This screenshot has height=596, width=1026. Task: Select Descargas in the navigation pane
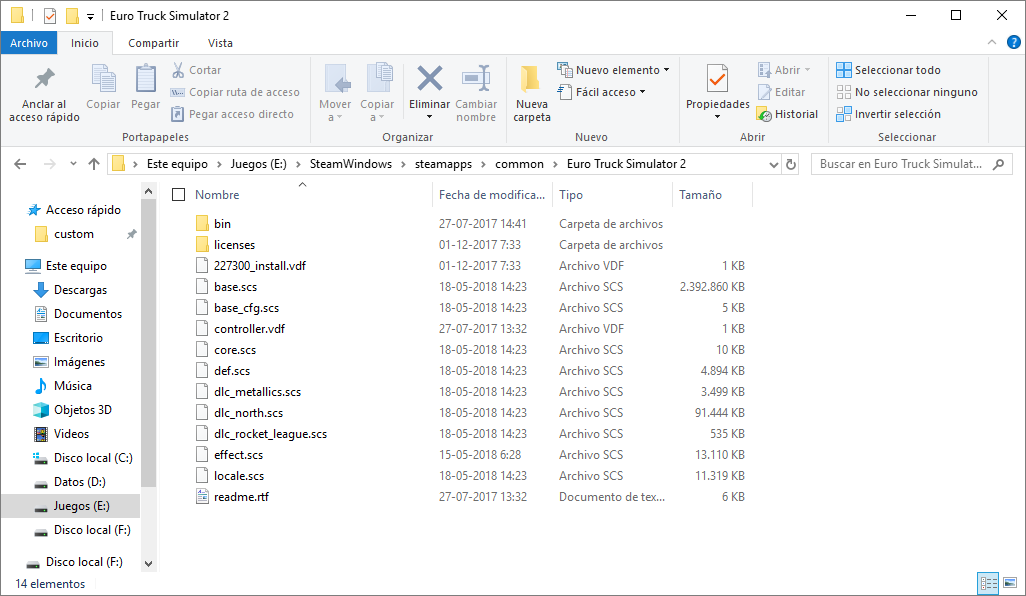point(80,290)
